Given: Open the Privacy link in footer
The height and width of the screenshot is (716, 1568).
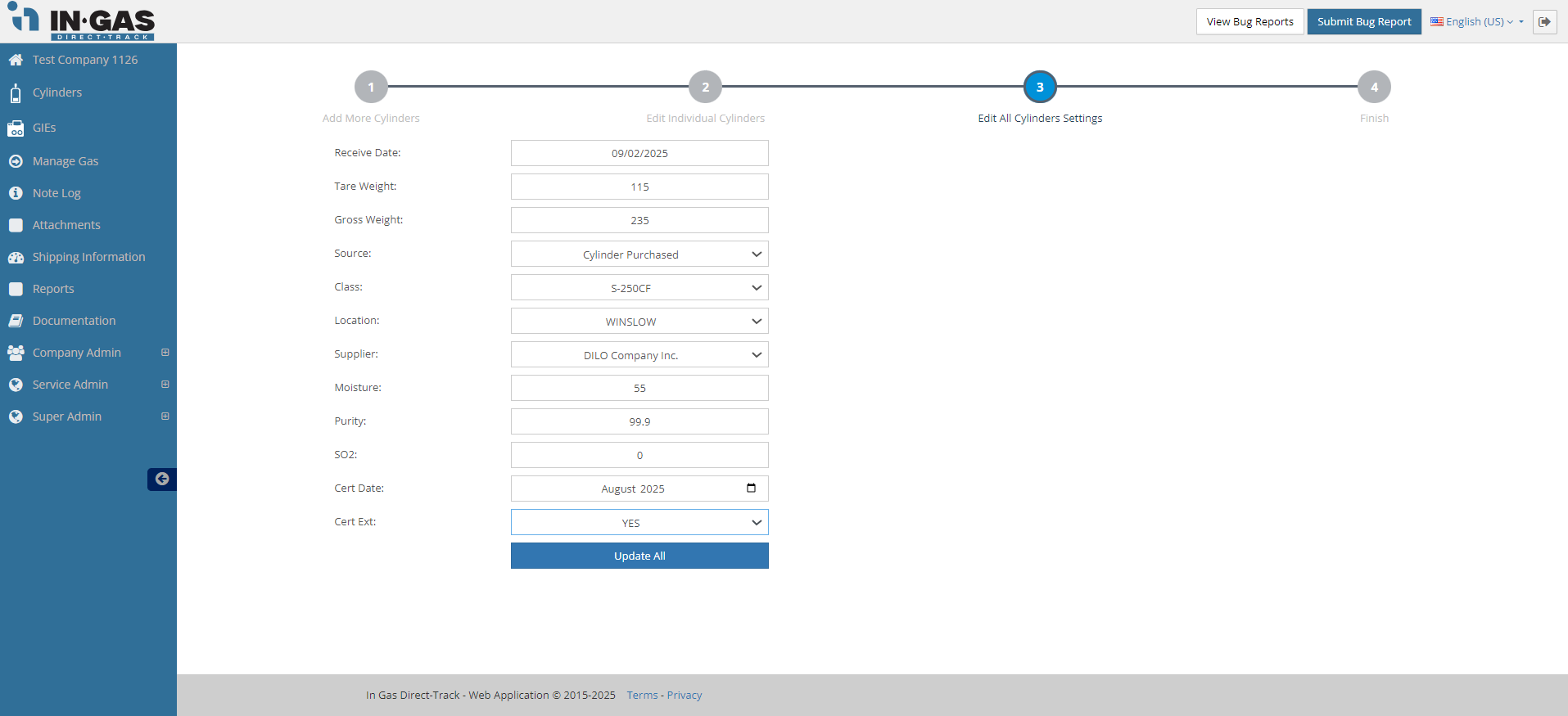Looking at the screenshot, I should tap(684, 696).
